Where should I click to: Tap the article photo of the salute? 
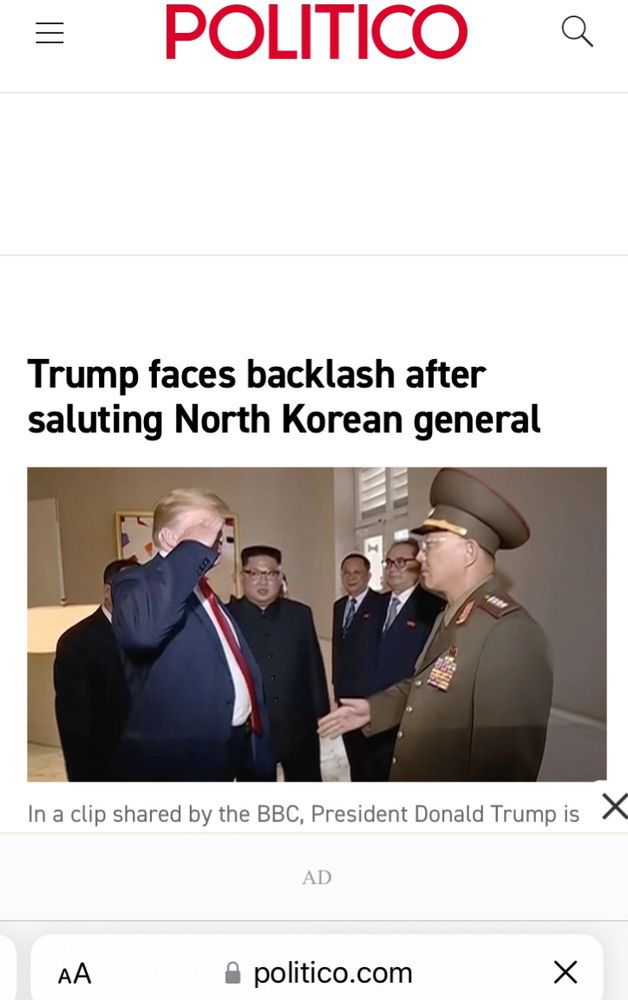(317, 624)
